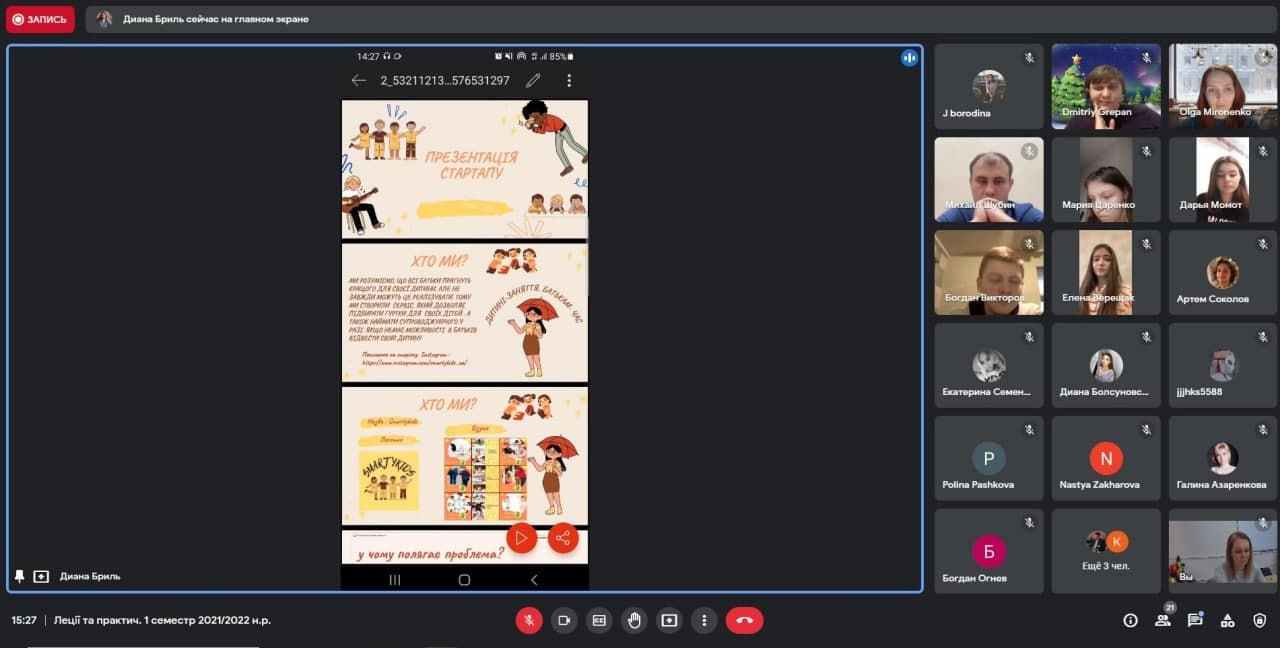Open the three-dot menu in phone viewer header

569,80
